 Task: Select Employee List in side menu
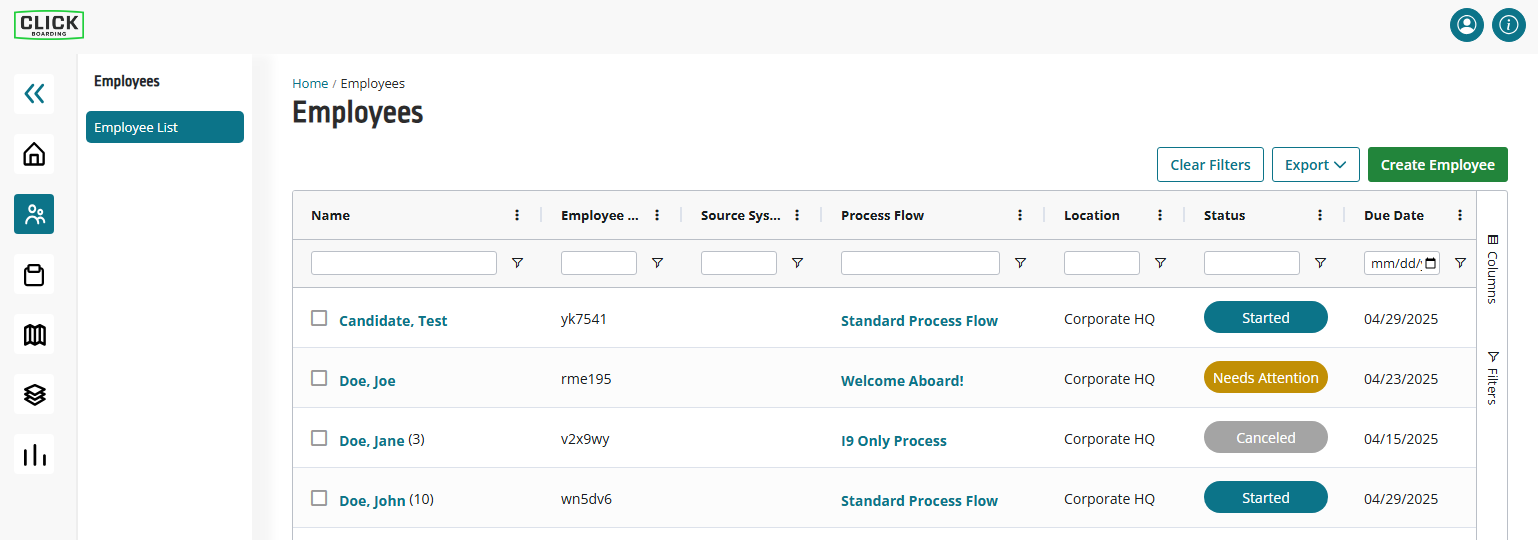pyautogui.click(x=165, y=127)
